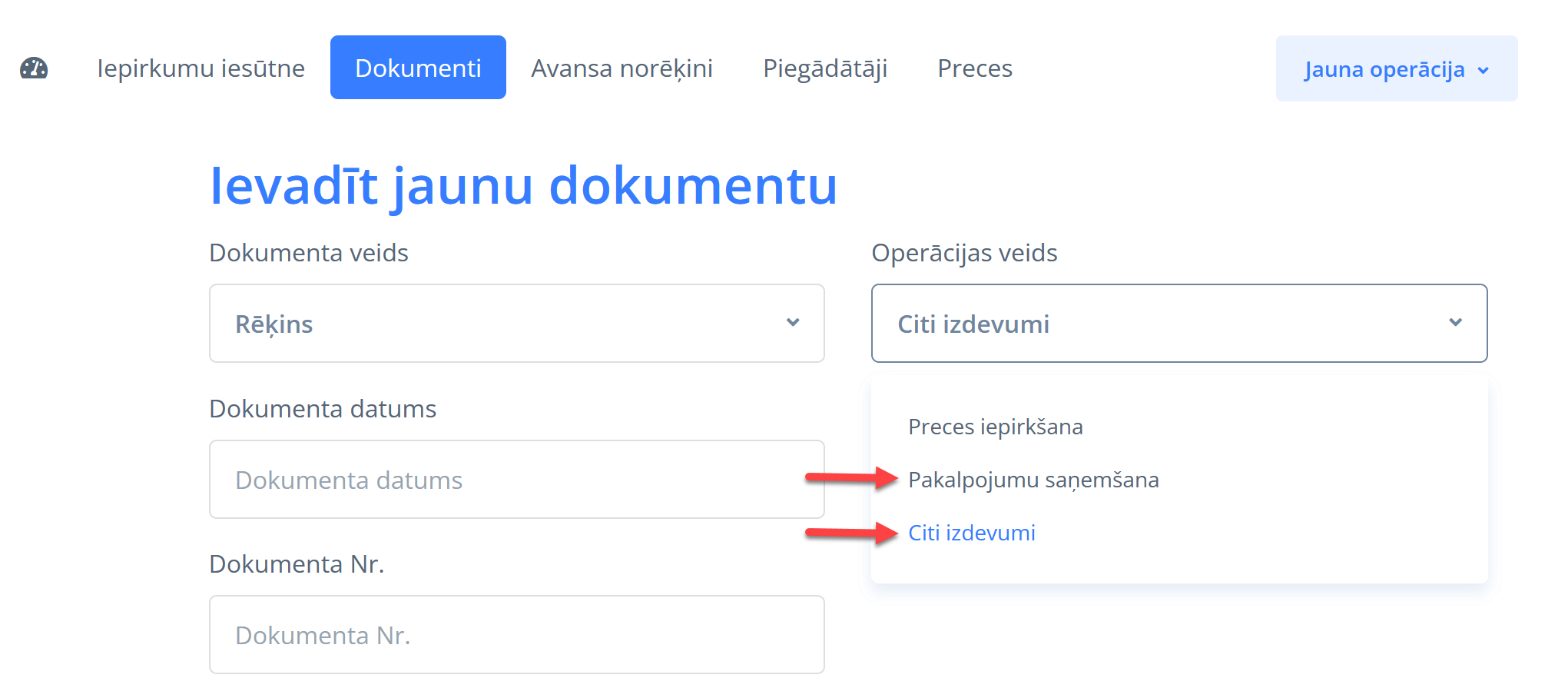
Task: Select Pakalpojumu saņemšana option
Action: 1033,480
